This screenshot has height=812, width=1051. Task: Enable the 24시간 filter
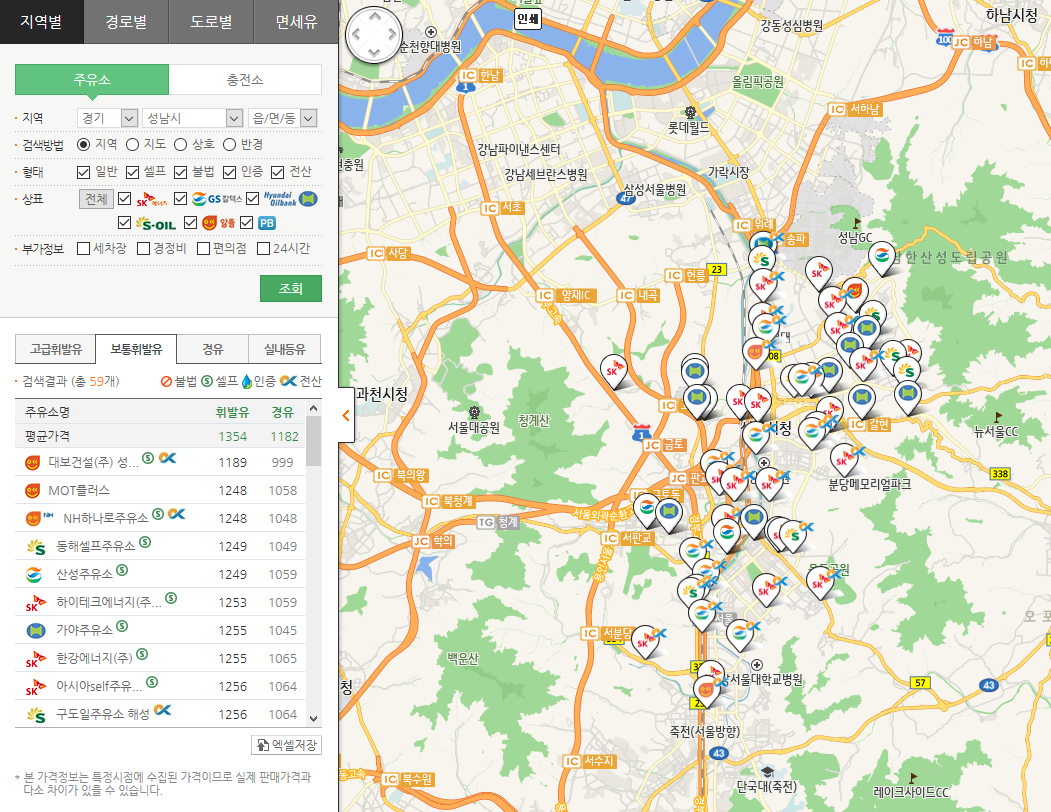click(x=263, y=249)
